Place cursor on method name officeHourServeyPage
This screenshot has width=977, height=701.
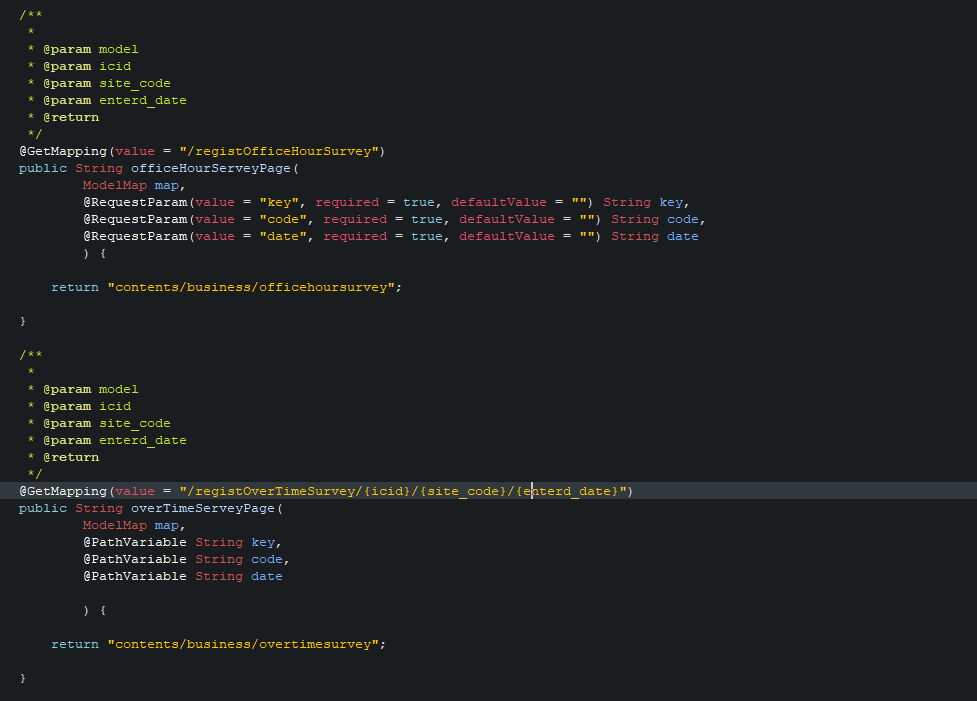[211, 168]
